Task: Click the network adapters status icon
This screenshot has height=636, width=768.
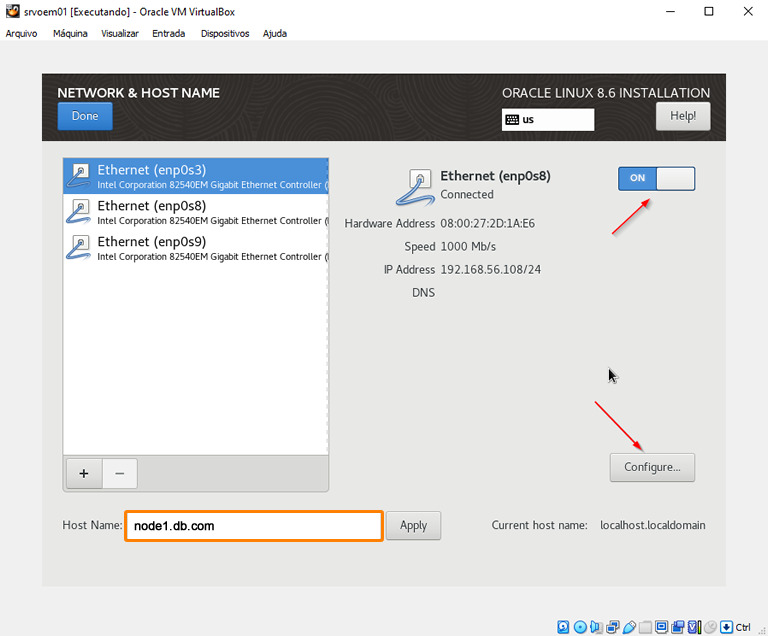Action: pos(613,627)
